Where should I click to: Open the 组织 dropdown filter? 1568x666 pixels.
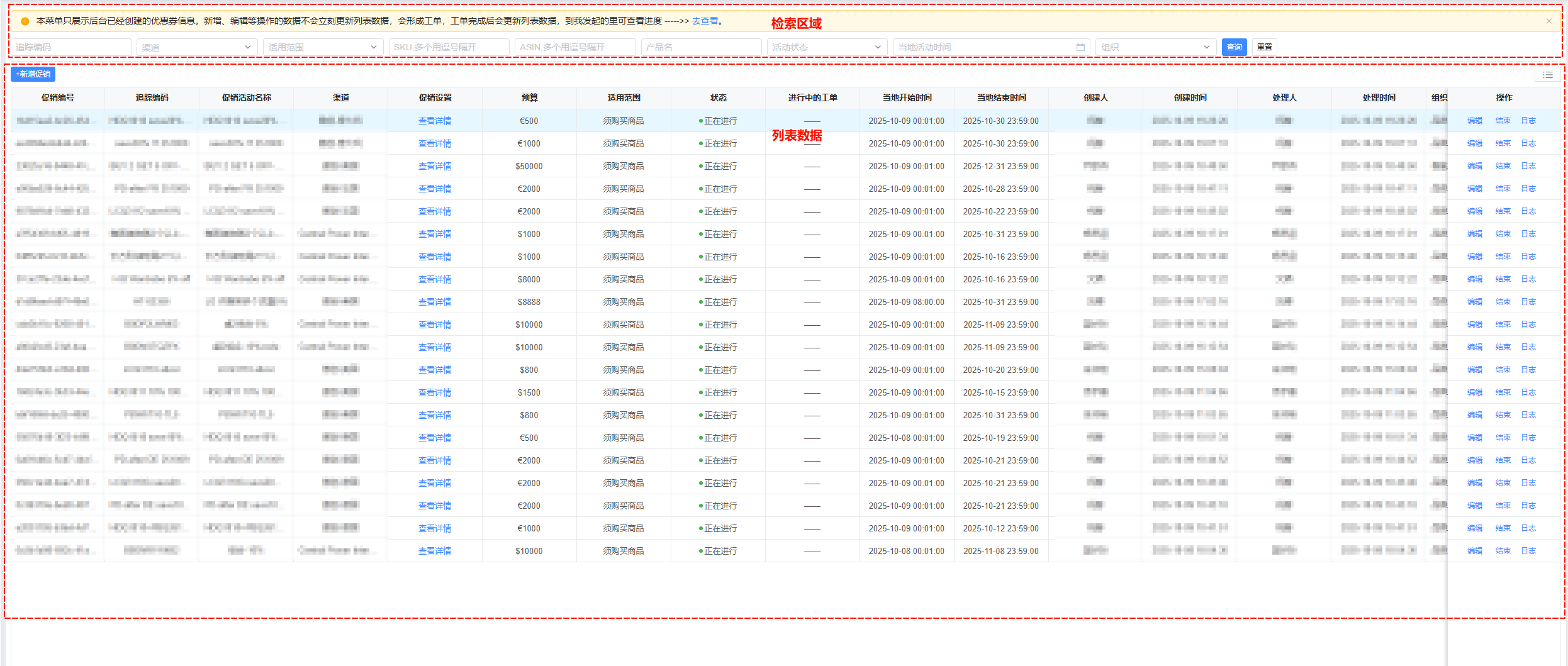pyautogui.click(x=1155, y=47)
